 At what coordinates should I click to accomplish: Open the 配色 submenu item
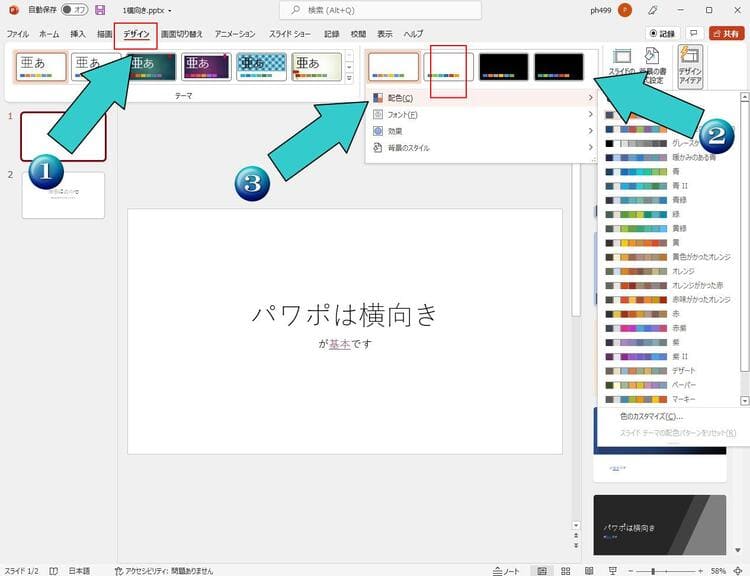482,98
